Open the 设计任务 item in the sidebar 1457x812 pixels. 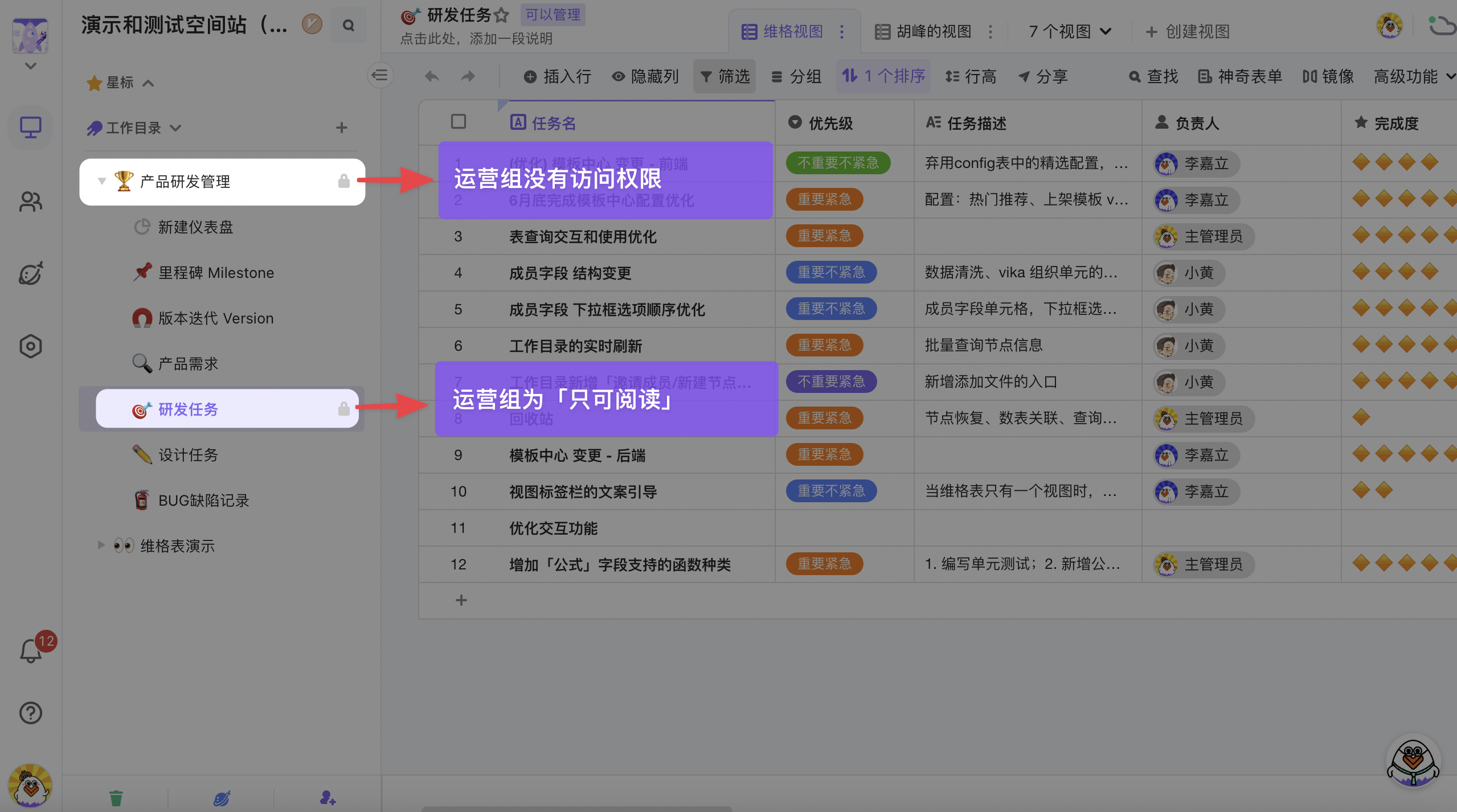click(x=188, y=455)
